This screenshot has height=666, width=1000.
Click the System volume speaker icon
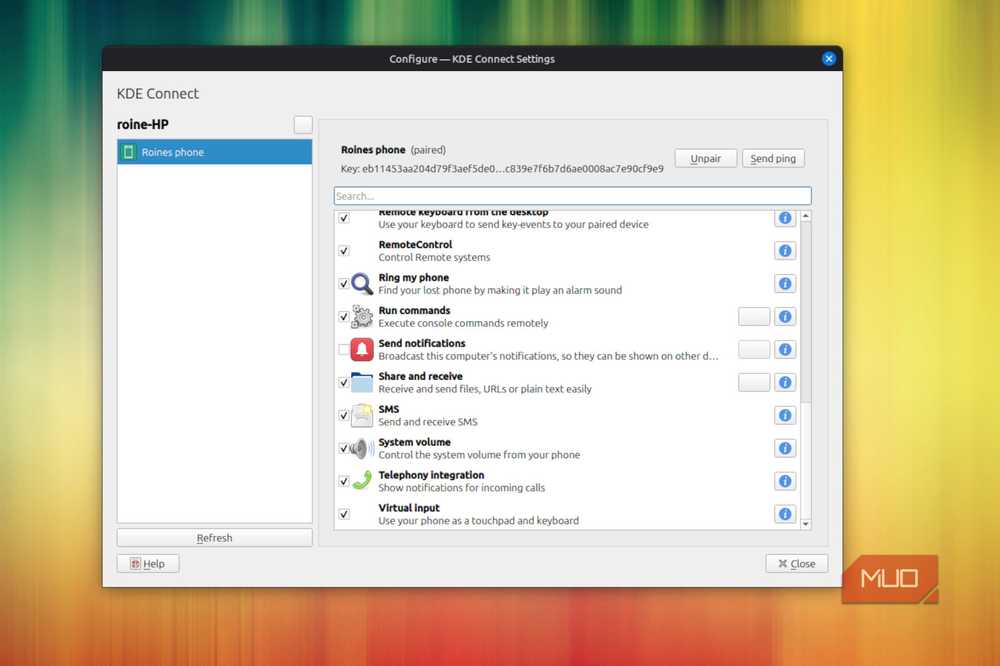pyautogui.click(x=362, y=448)
